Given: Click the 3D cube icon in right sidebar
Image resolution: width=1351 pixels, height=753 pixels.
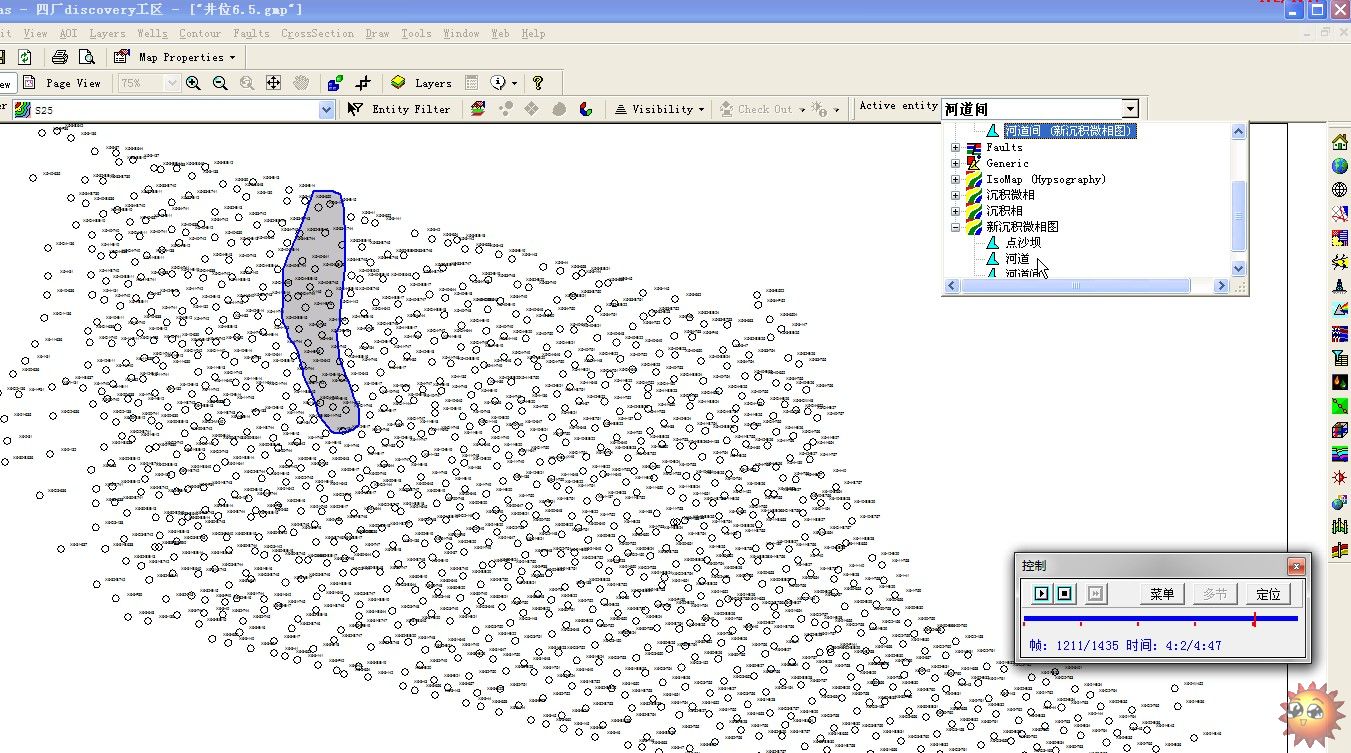Looking at the screenshot, I should coord(1340,430).
